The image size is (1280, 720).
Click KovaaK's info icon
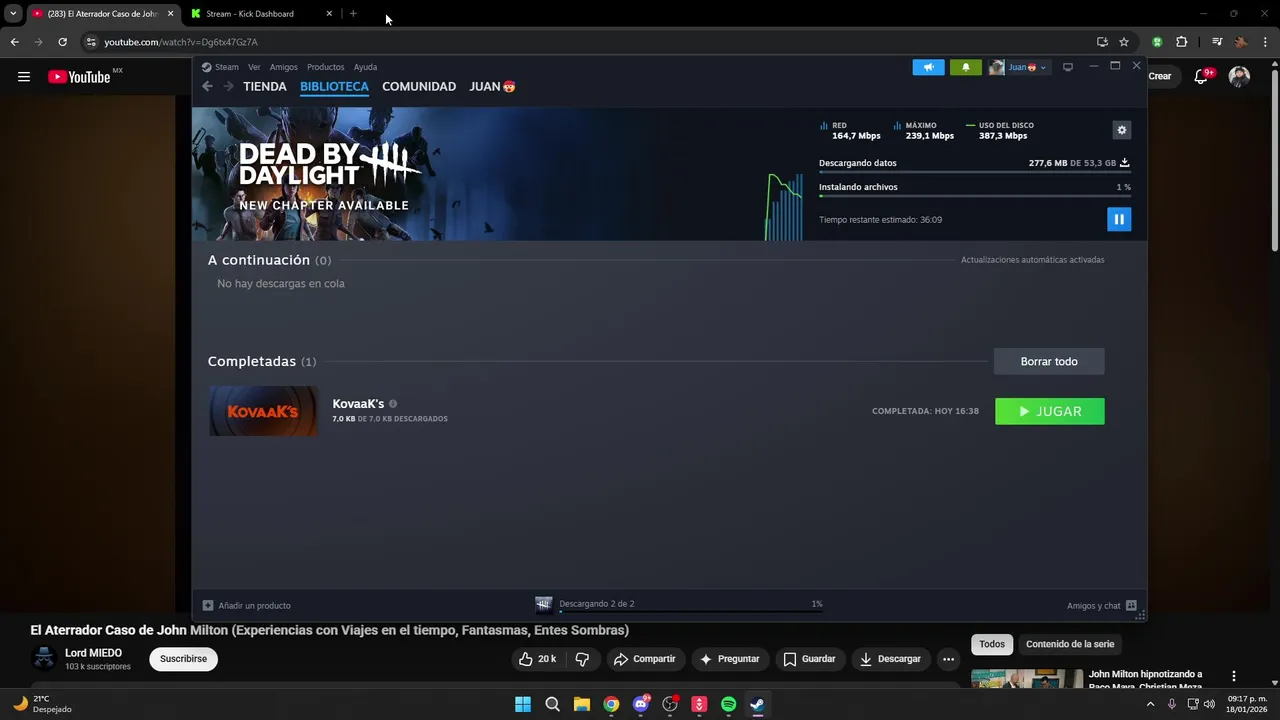point(393,404)
